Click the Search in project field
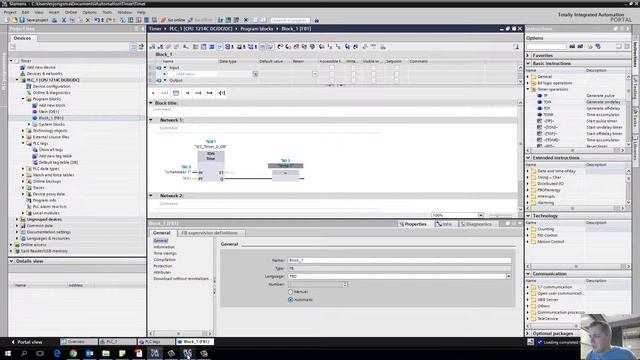Image resolution: width=640 pixels, height=360 pixels. pyautogui.click(x=290, y=20)
